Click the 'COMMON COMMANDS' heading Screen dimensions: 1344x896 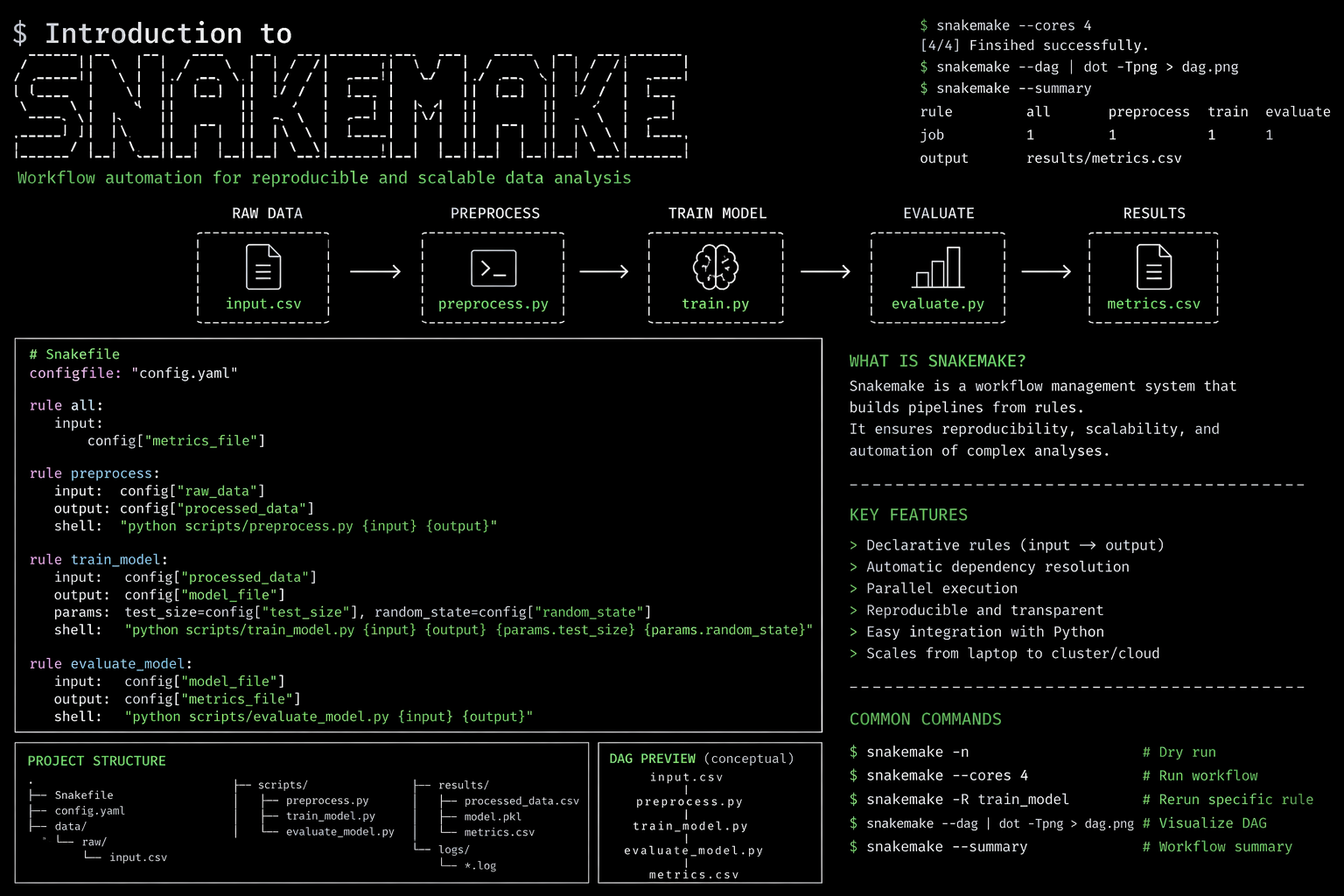(925, 719)
